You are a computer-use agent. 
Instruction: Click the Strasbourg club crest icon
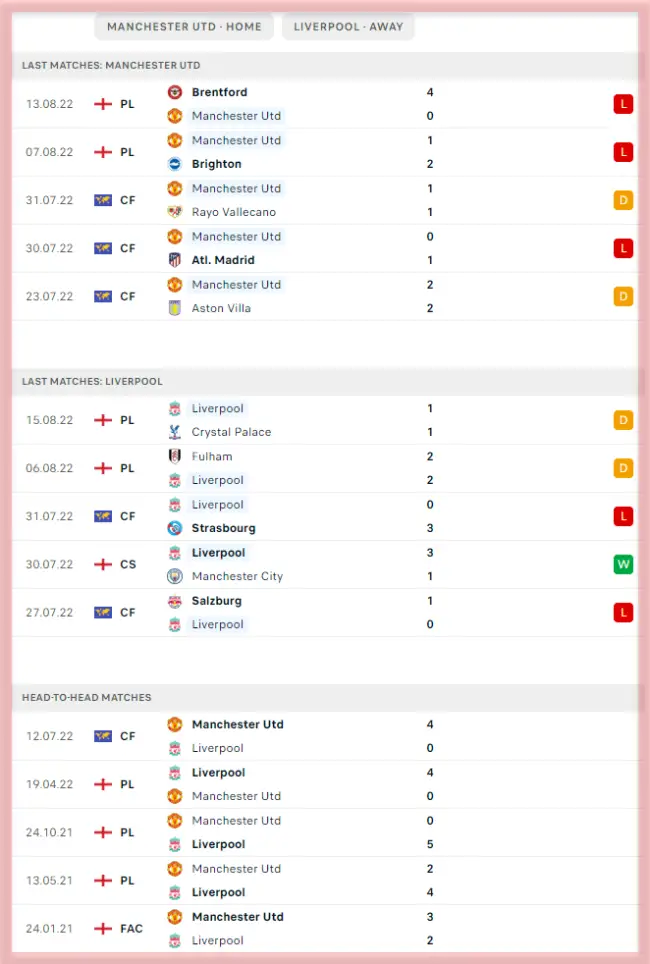tap(175, 528)
